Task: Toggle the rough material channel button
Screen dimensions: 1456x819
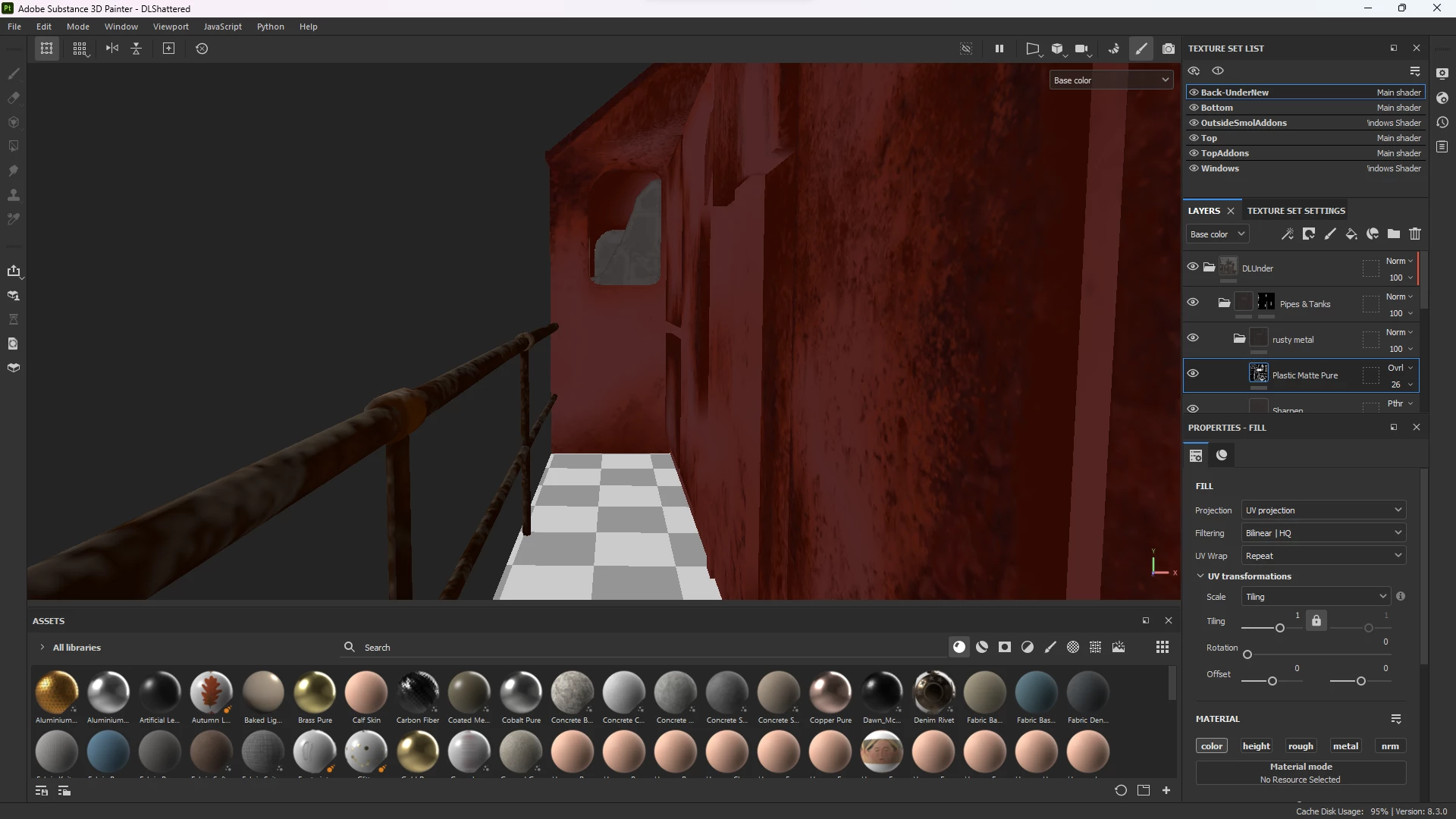Action: coord(1301,746)
